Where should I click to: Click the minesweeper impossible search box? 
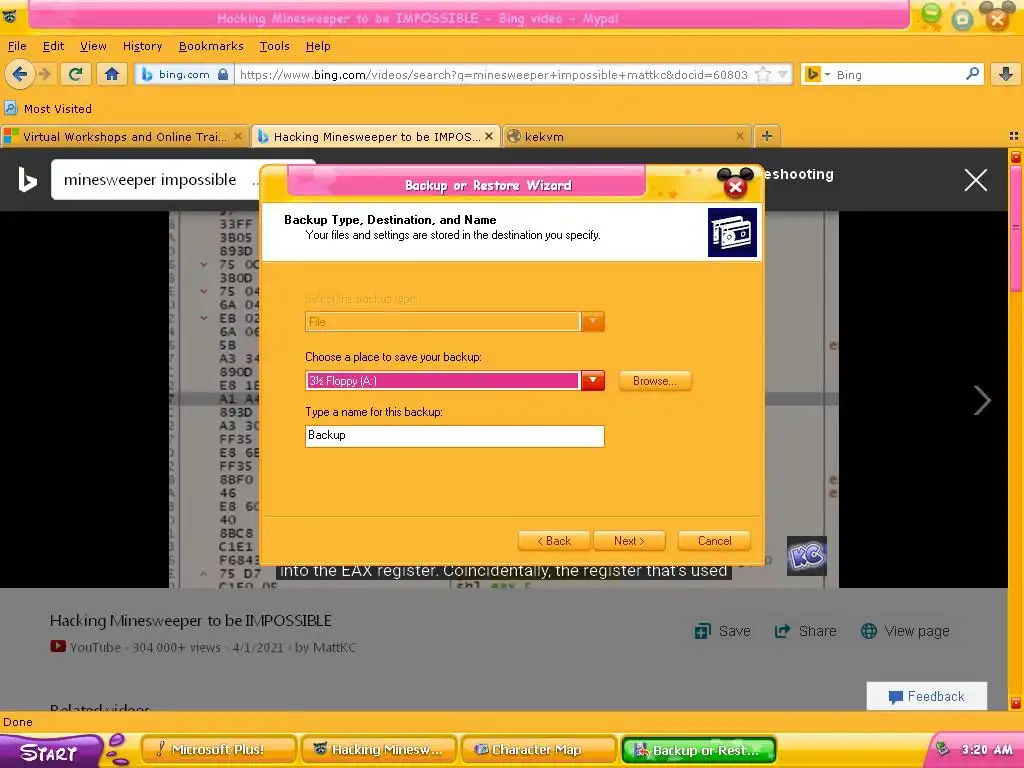coord(155,180)
